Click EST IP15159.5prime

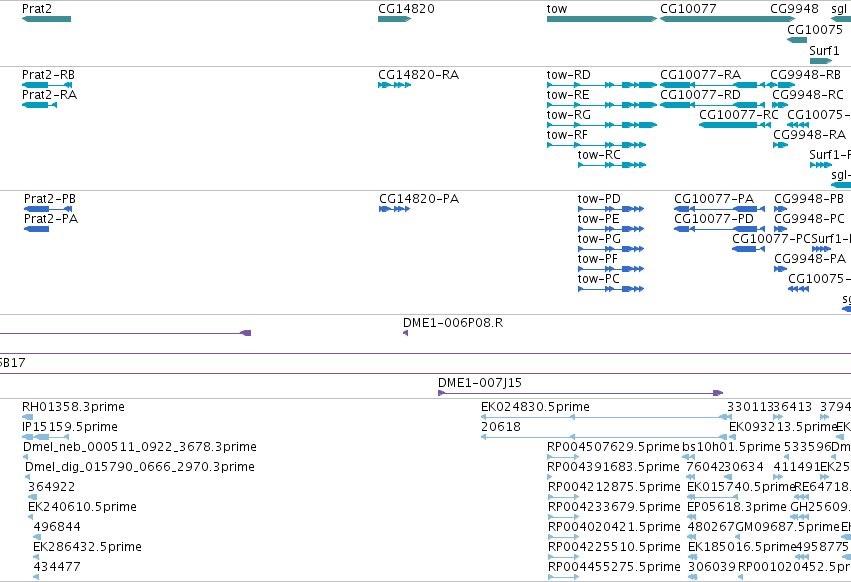tap(46, 437)
